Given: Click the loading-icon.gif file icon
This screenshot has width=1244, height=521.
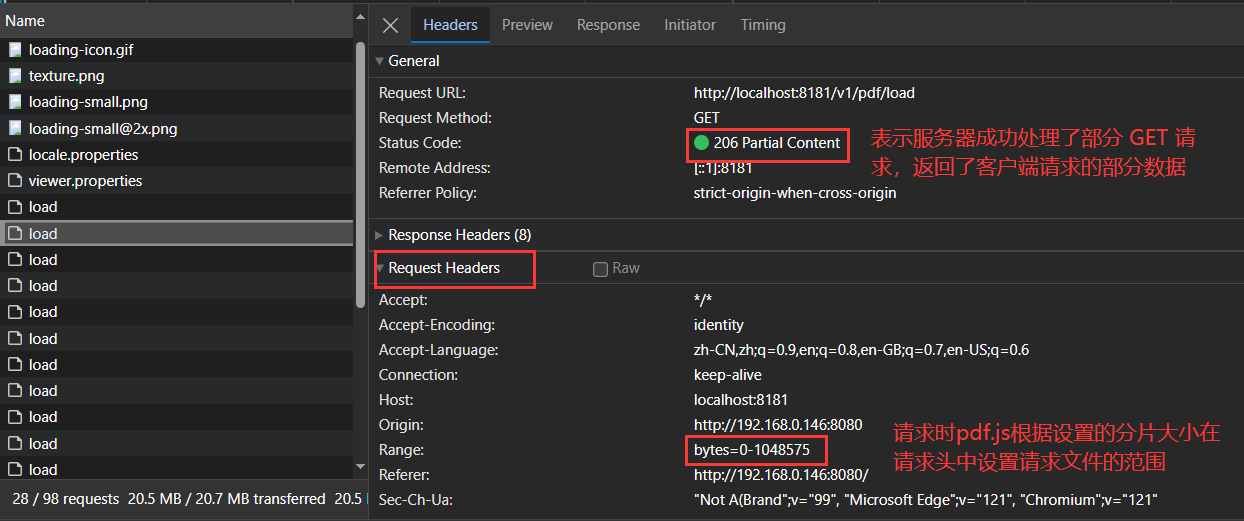Looking at the screenshot, I should pos(15,49).
